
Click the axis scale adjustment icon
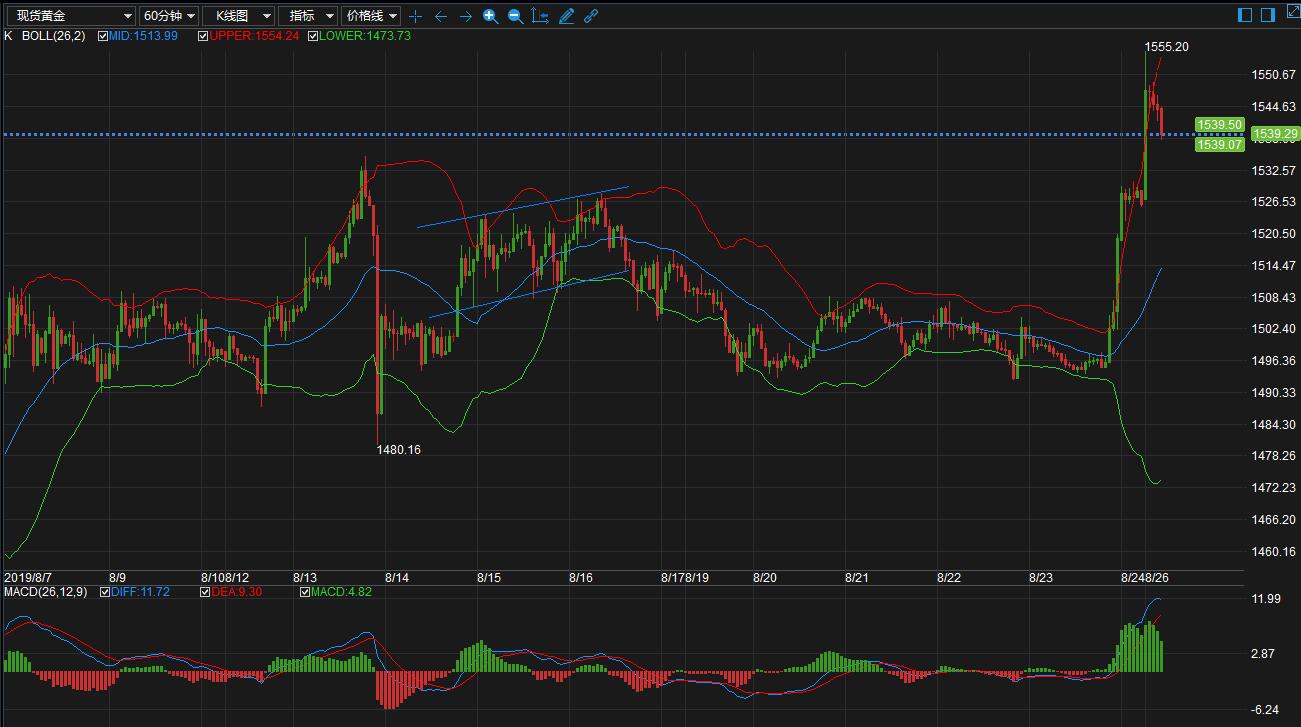click(x=540, y=16)
